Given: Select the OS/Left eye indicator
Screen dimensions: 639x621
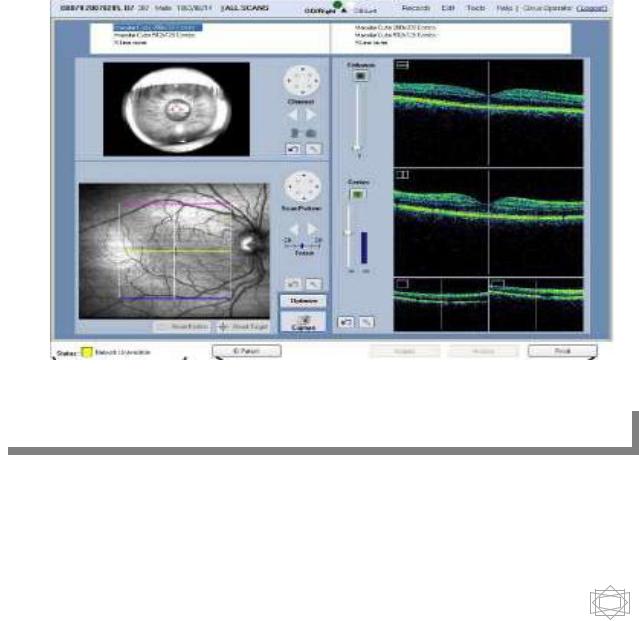Looking at the screenshot, I should pyautogui.click(x=365, y=11).
